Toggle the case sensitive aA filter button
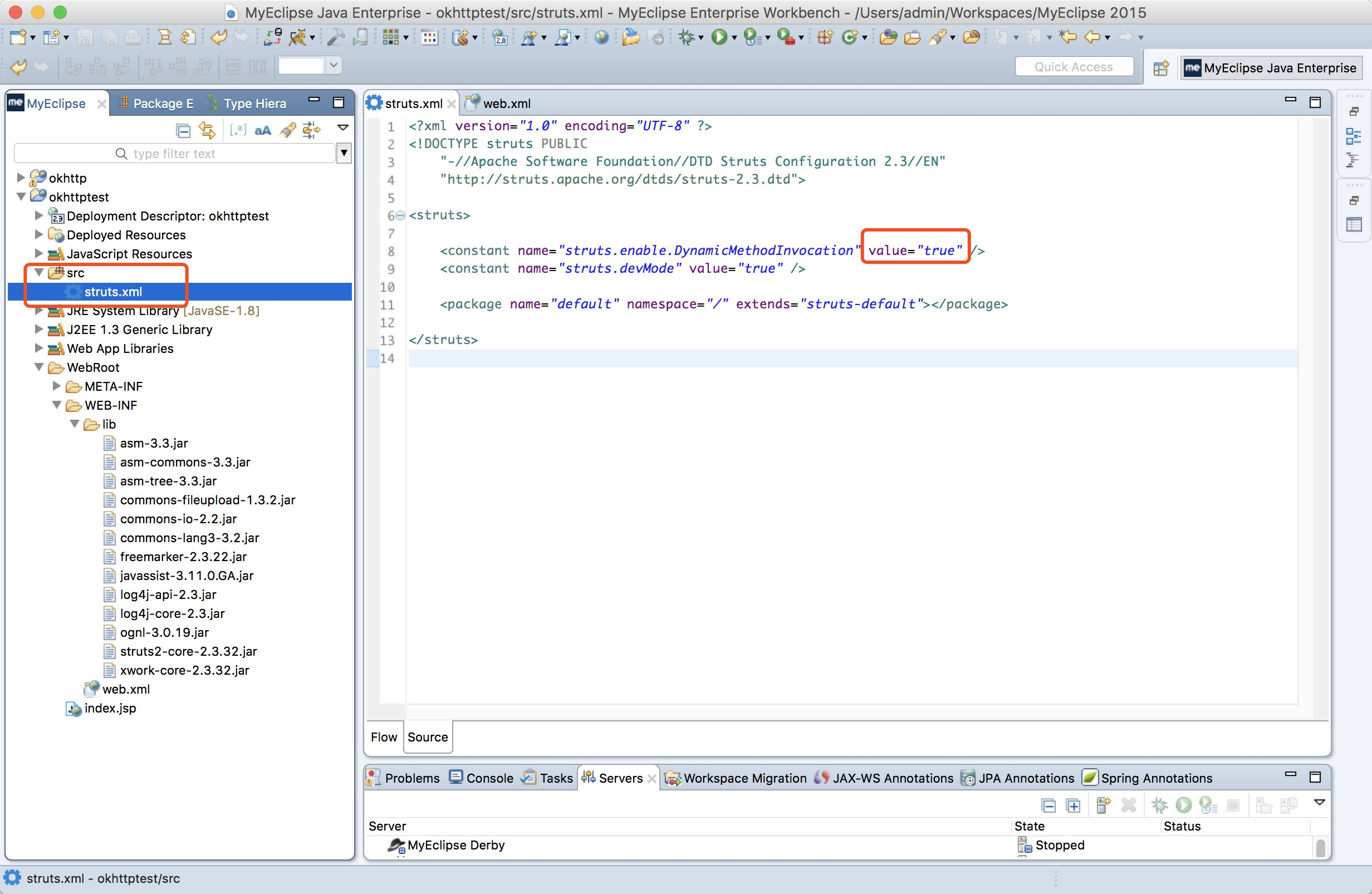Viewport: 1372px width, 894px height. pyautogui.click(x=263, y=130)
